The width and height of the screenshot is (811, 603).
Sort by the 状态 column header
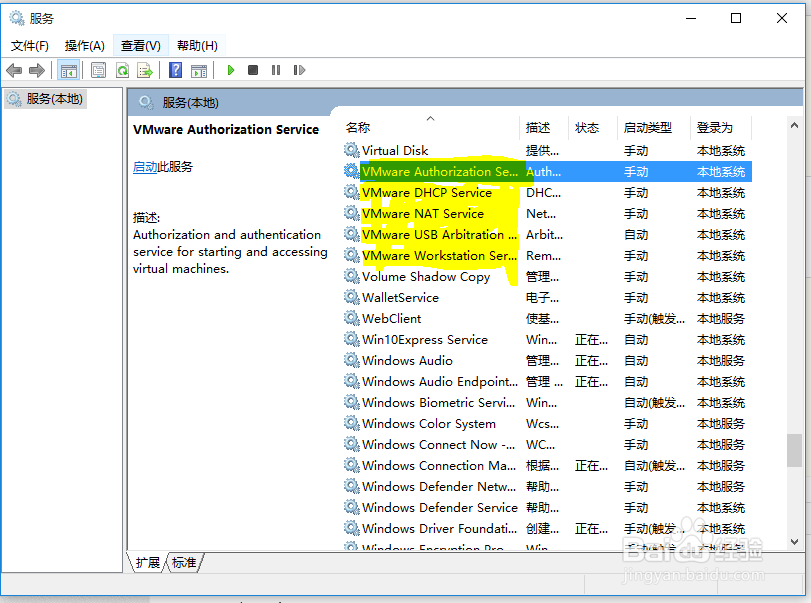[593, 128]
